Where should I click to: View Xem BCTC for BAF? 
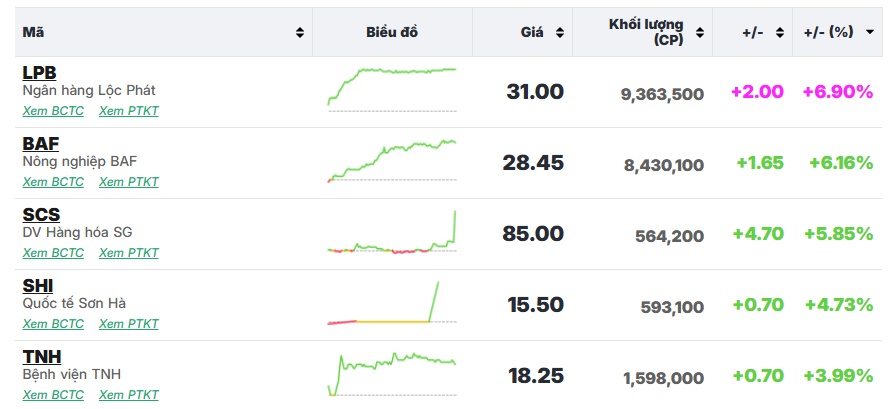[x=53, y=182]
